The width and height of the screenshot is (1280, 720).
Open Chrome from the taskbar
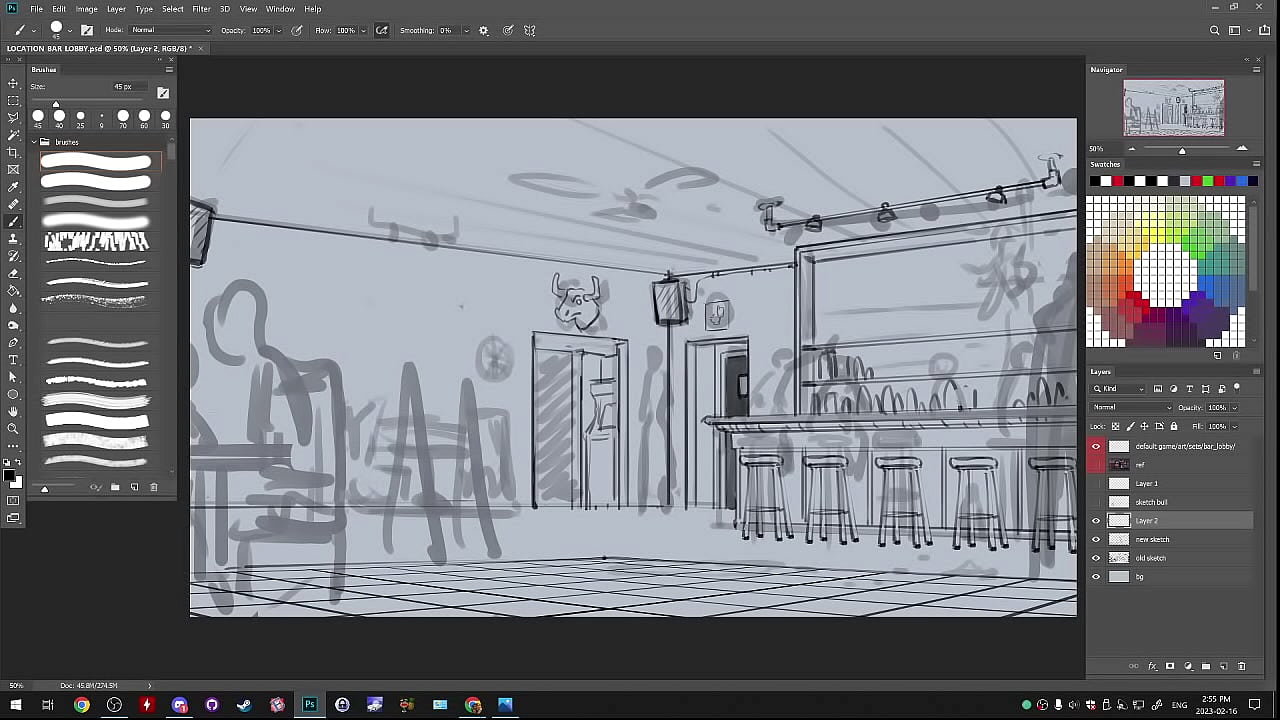point(82,705)
